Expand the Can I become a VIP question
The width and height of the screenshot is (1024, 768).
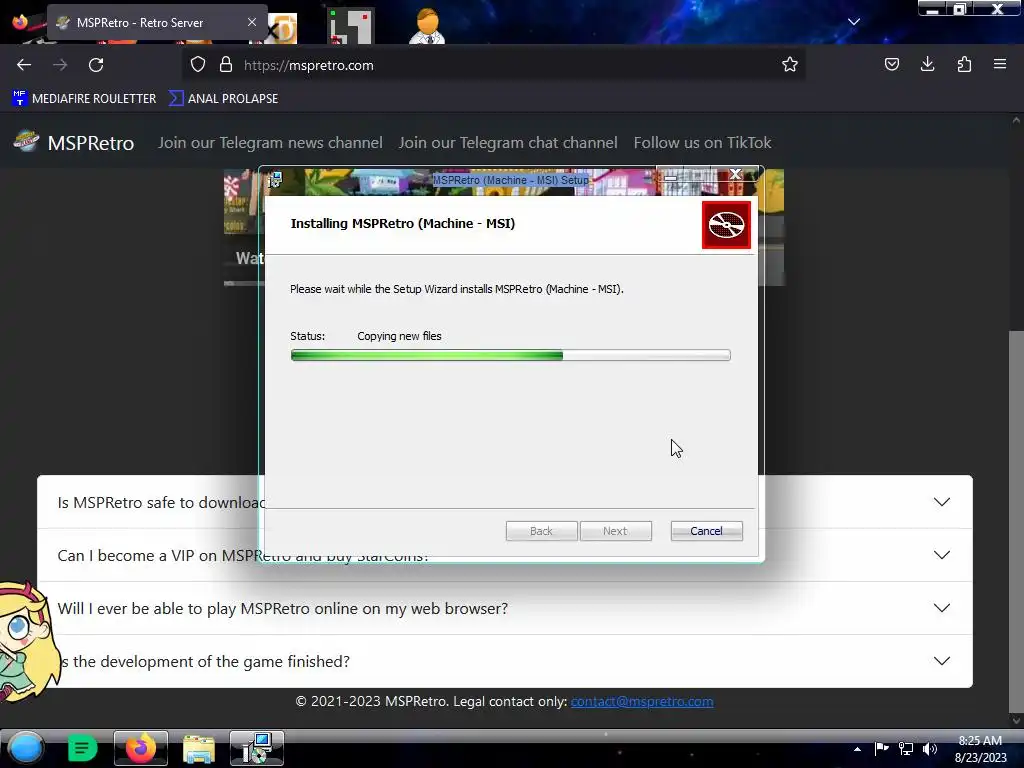tap(504, 555)
